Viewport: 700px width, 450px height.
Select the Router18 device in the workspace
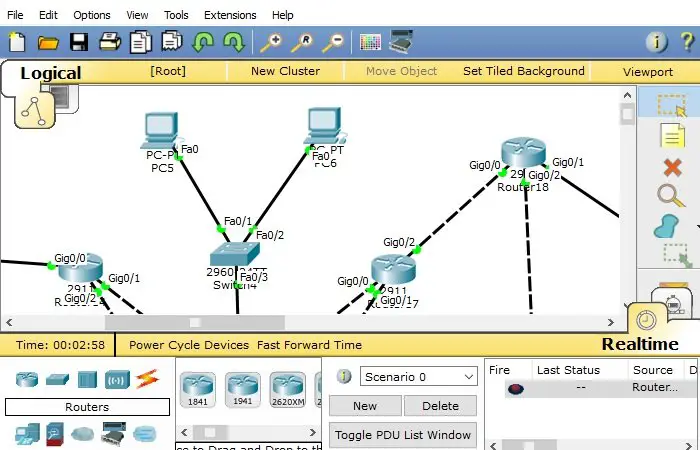click(523, 153)
